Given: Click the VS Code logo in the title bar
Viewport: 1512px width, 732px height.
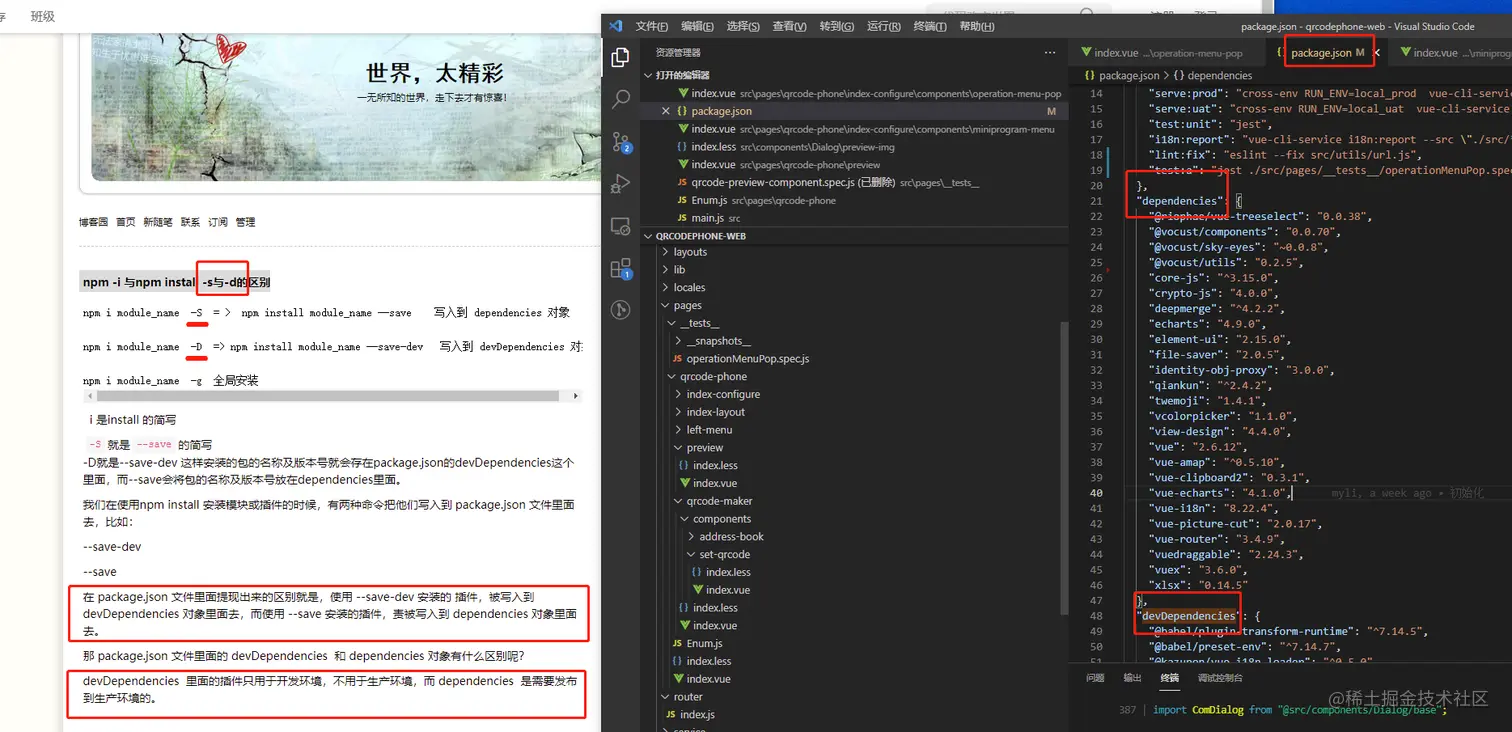Looking at the screenshot, I should [x=616, y=26].
